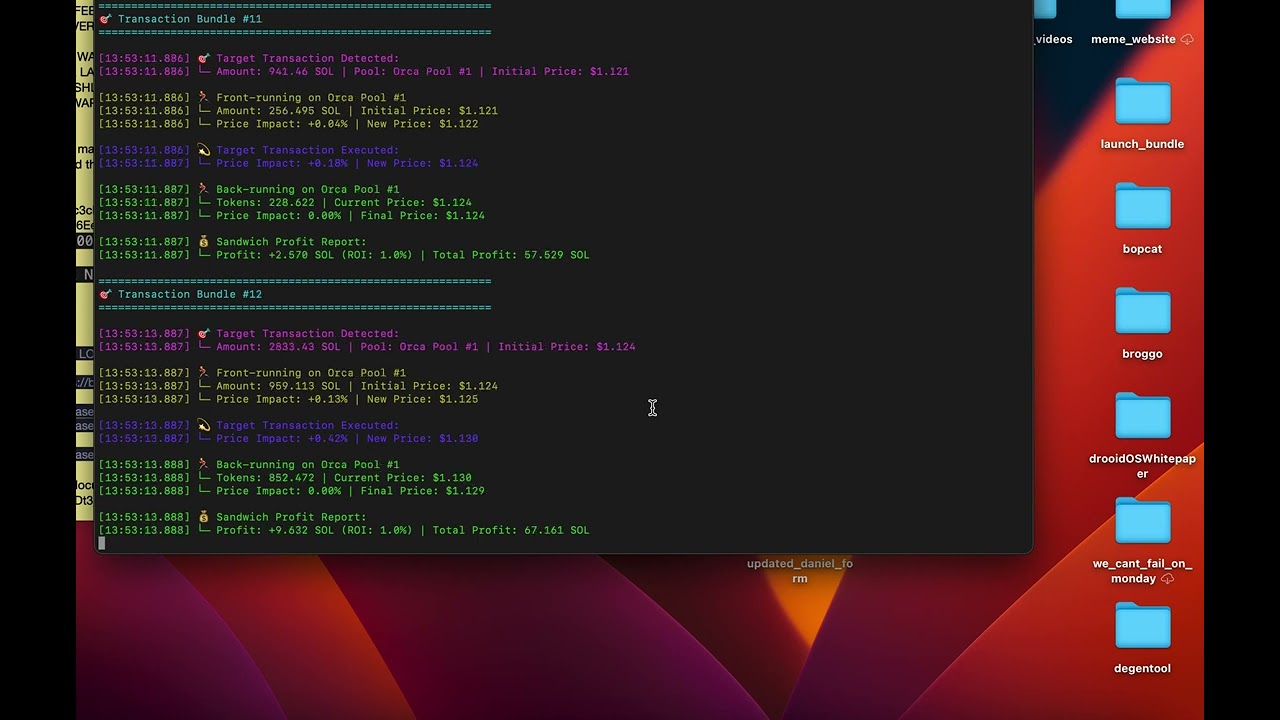
Task: Click the cloud icon beside we_cant_fail_on_monday label
Action: point(1167,578)
